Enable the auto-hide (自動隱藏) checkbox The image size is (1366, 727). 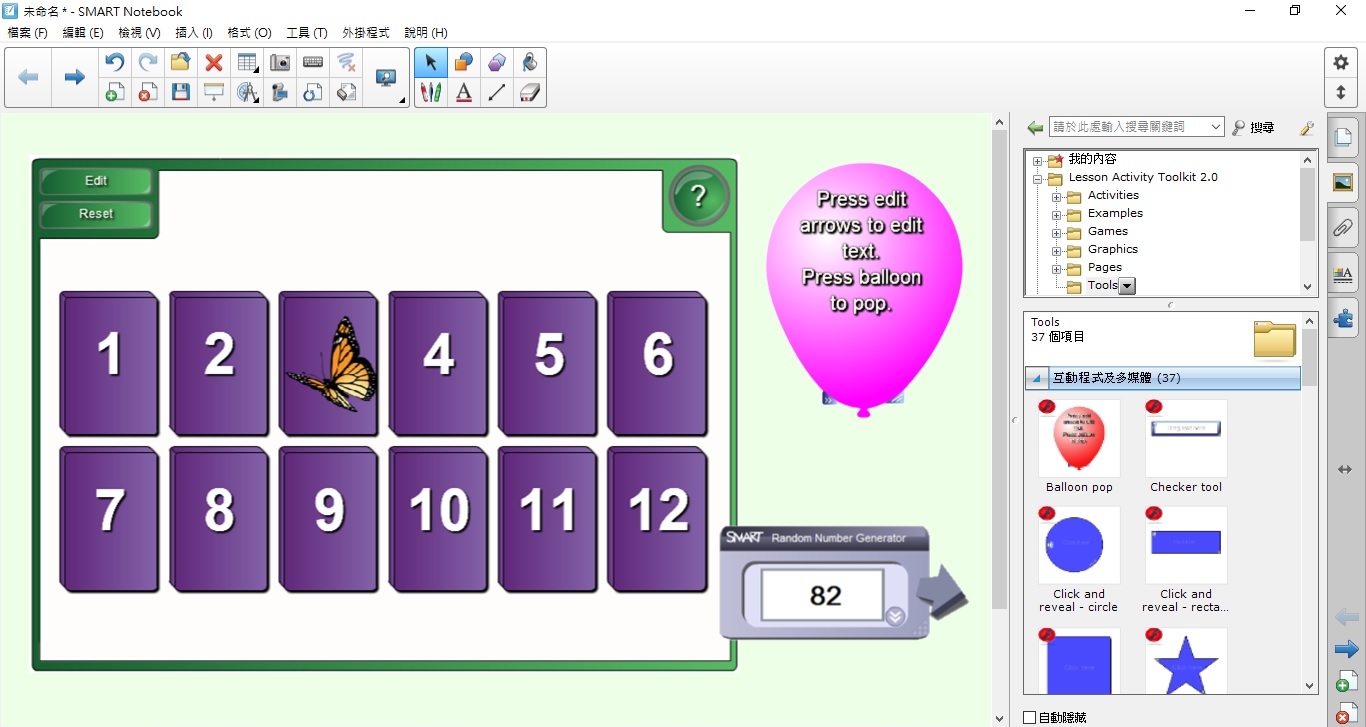point(1030,717)
